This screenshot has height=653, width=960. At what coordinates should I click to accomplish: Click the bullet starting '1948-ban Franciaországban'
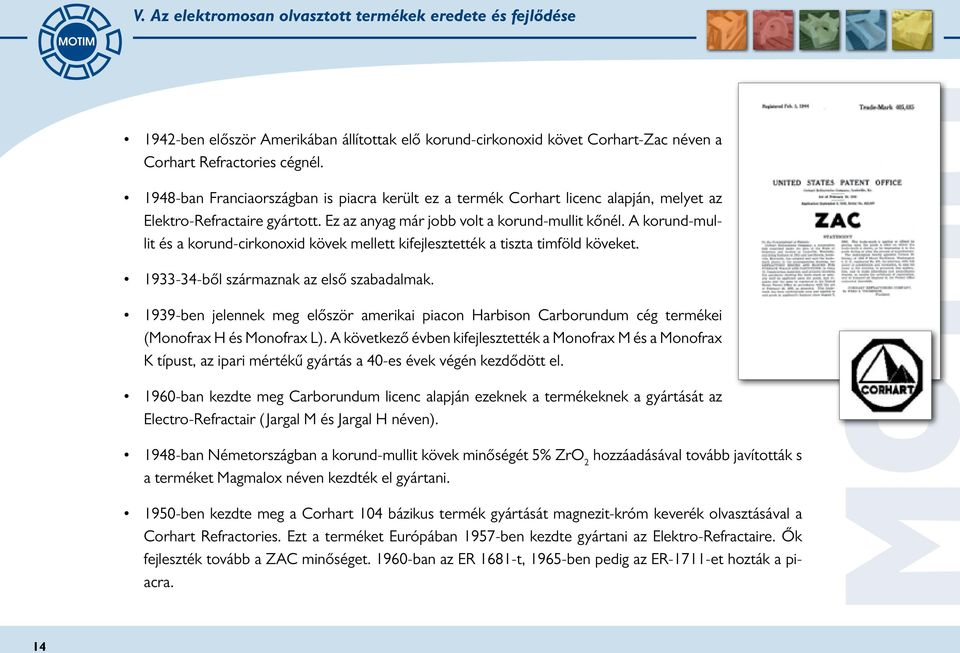432,221
